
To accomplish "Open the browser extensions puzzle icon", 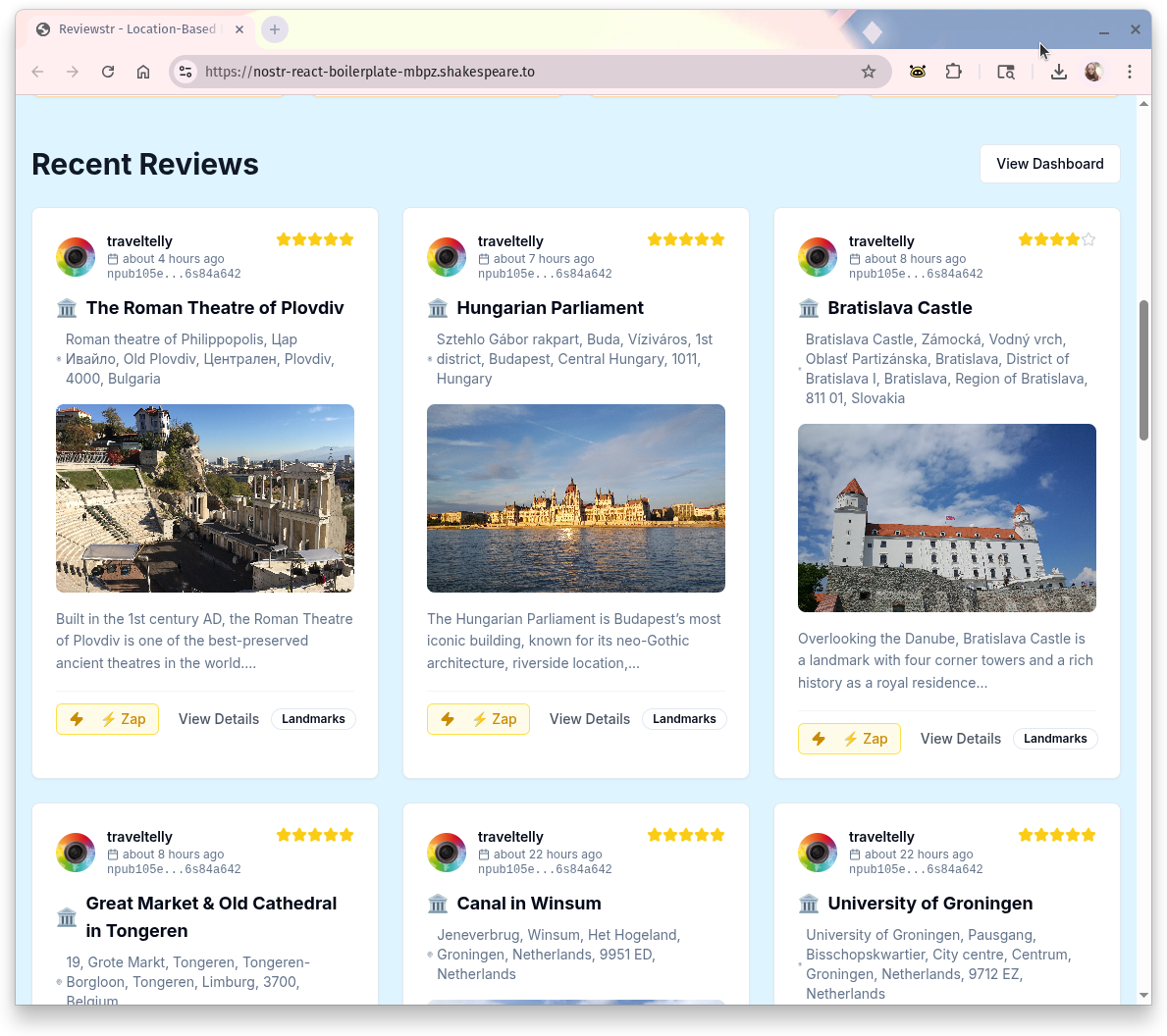I will [953, 72].
